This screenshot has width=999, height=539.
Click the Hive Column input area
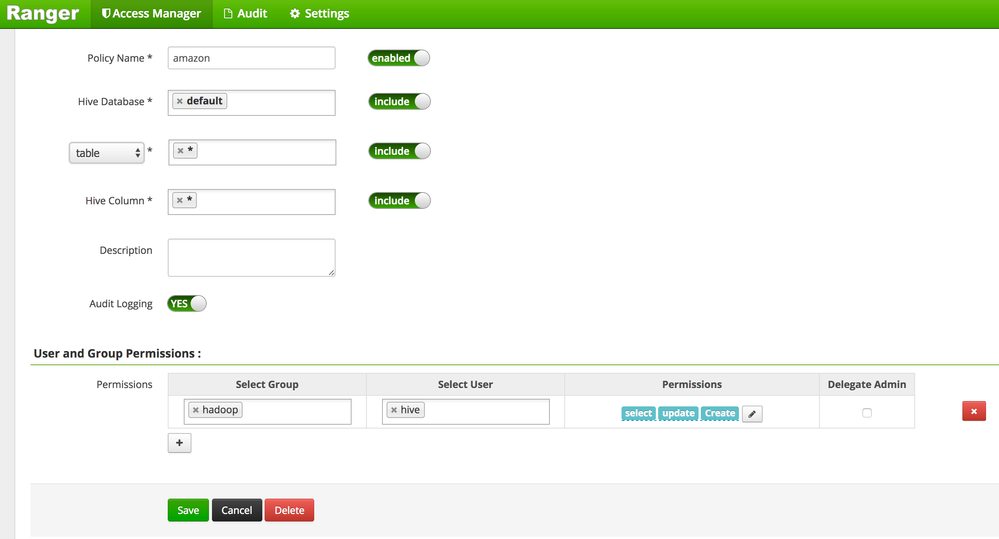click(x=252, y=202)
